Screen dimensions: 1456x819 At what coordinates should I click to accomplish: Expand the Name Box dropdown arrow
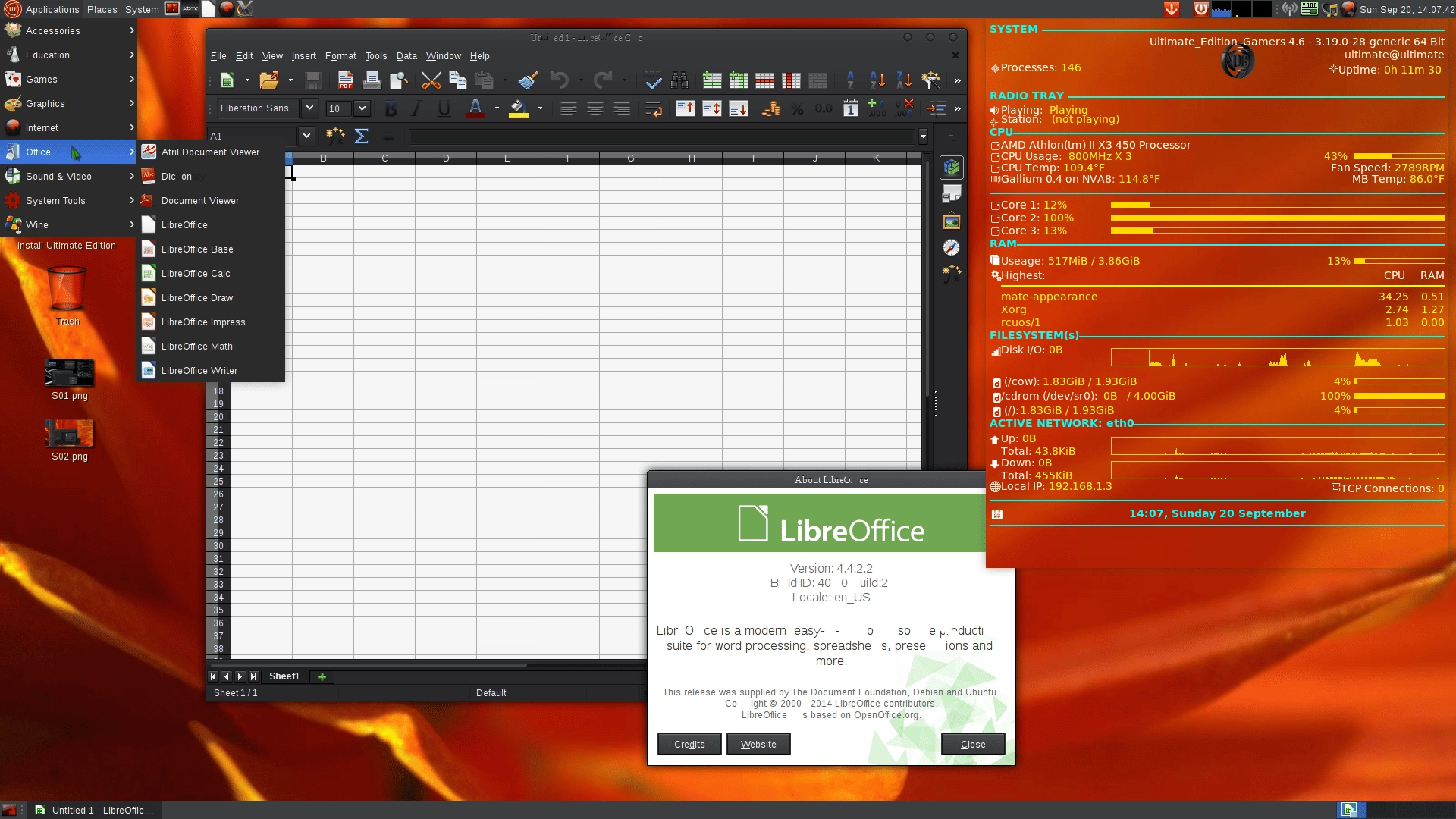[306, 136]
